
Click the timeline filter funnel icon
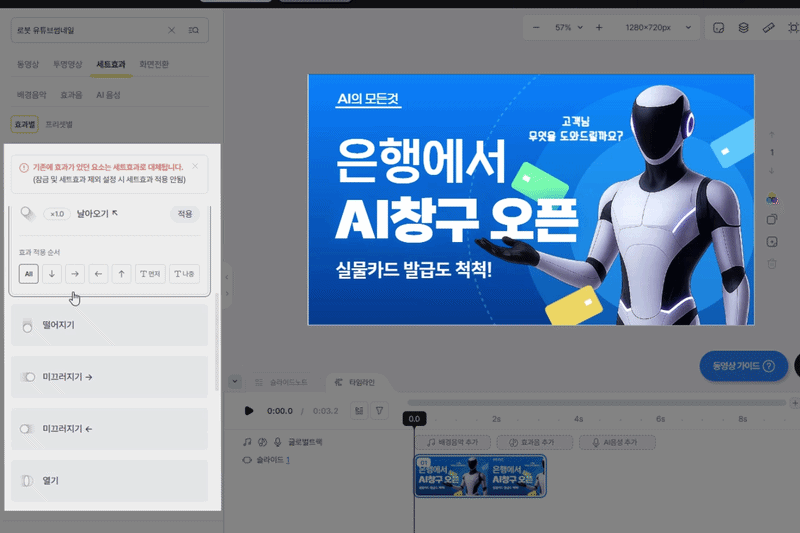coord(380,411)
